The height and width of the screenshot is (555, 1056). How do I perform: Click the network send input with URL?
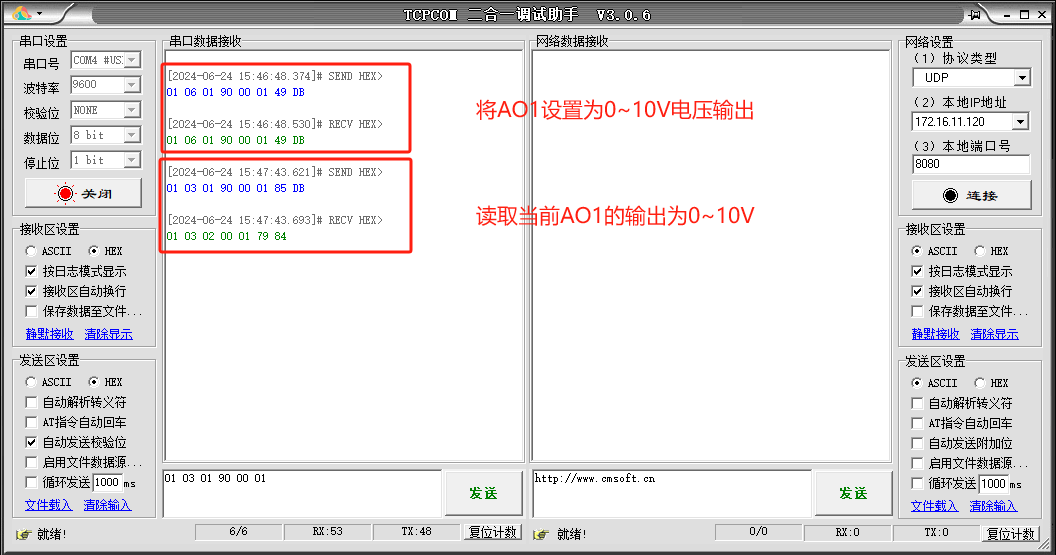pyautogui.click(x=671, y=494)
